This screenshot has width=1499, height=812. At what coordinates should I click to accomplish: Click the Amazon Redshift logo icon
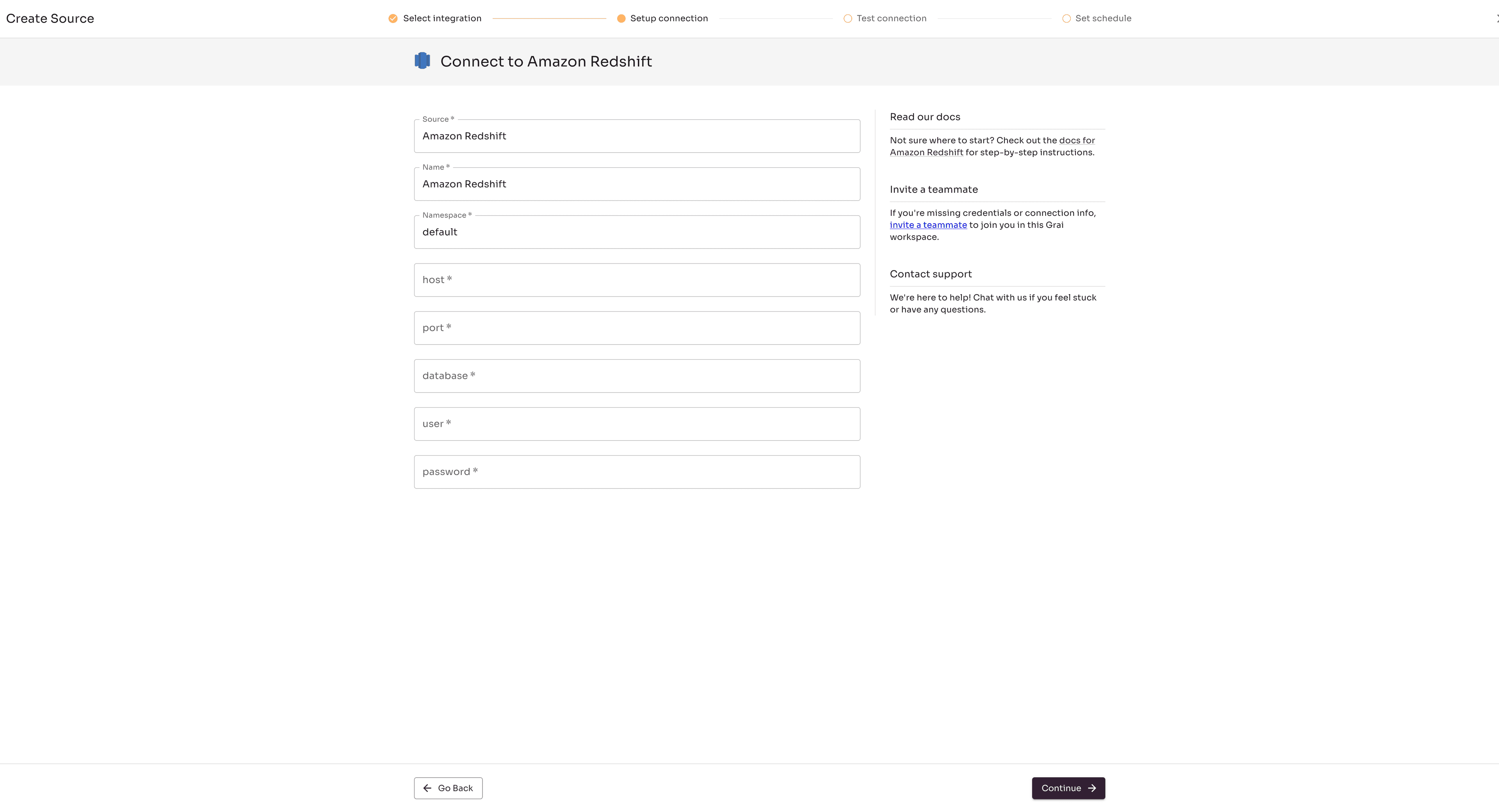pyautogui.click(x=422, y=60)
